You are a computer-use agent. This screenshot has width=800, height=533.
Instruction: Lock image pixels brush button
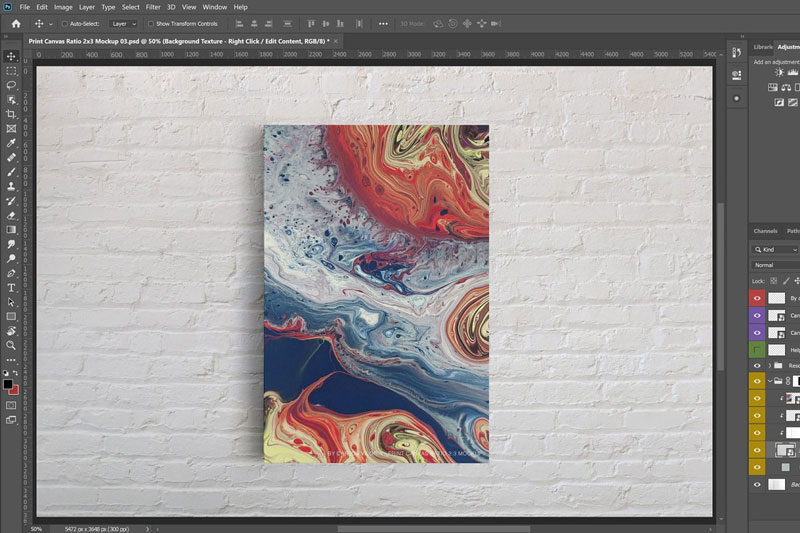click(x=786, y=281)
